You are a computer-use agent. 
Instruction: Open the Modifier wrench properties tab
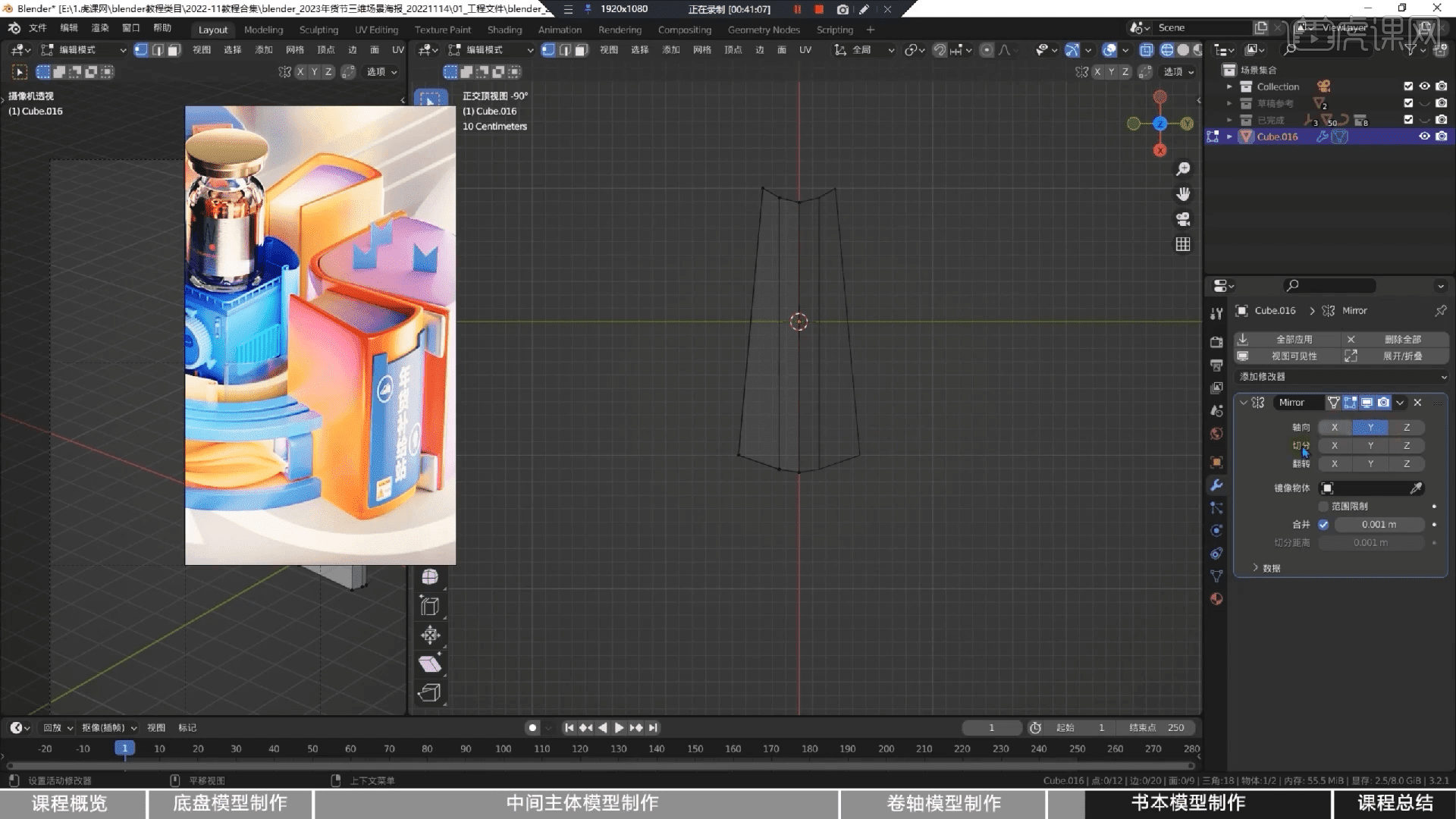coord(1216,485)
